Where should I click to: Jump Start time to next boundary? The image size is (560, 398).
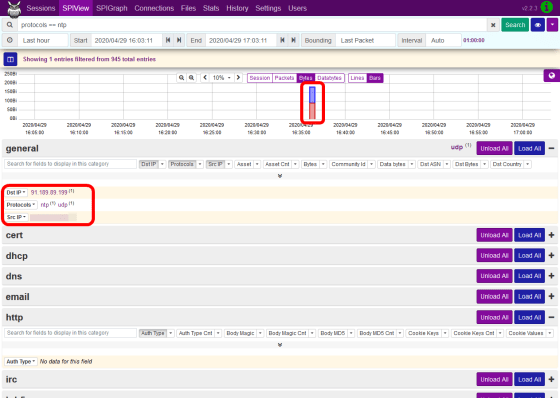point(179,40)
